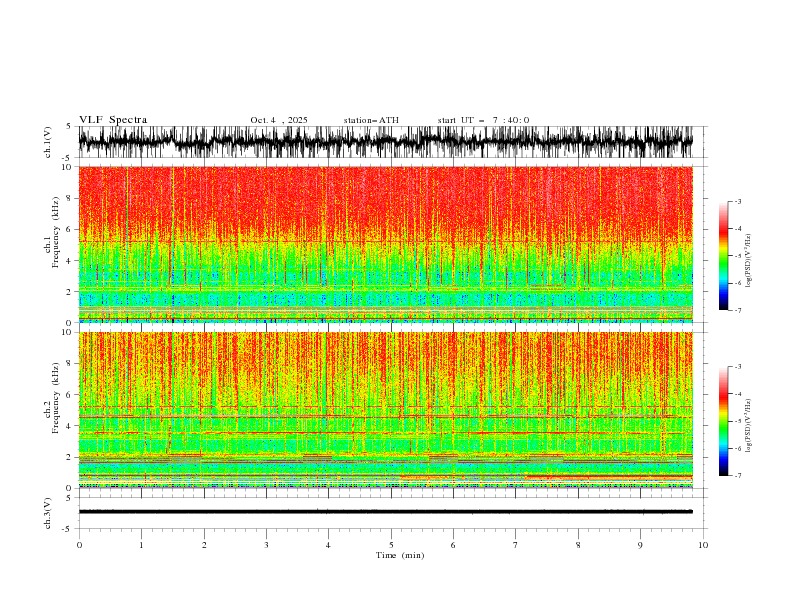Click the date 'Oct. 4 , 2025'

coord(279,120)
